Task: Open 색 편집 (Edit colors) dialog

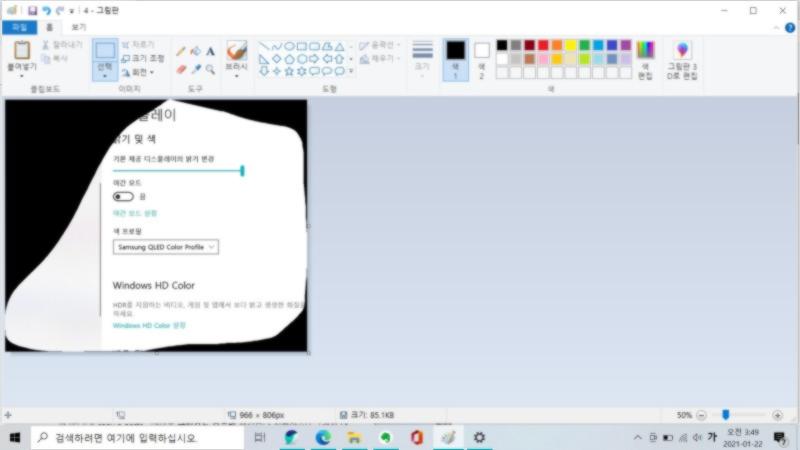Action: [x=645, y=60]
